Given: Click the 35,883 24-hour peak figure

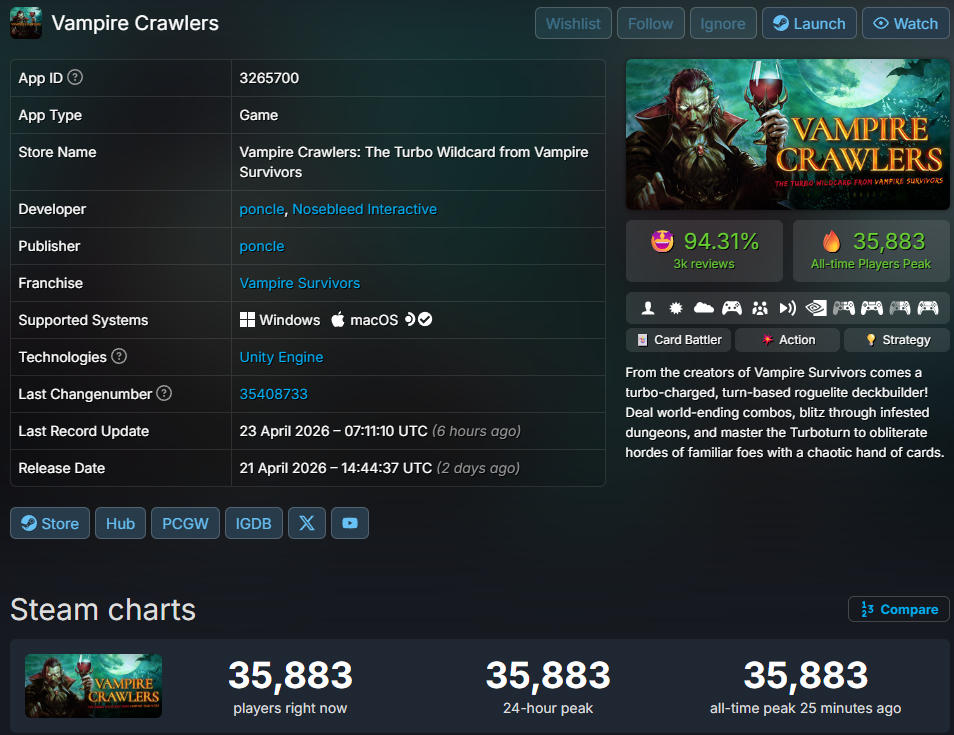Looking at the screenshot, I should (x=548, y=675).
